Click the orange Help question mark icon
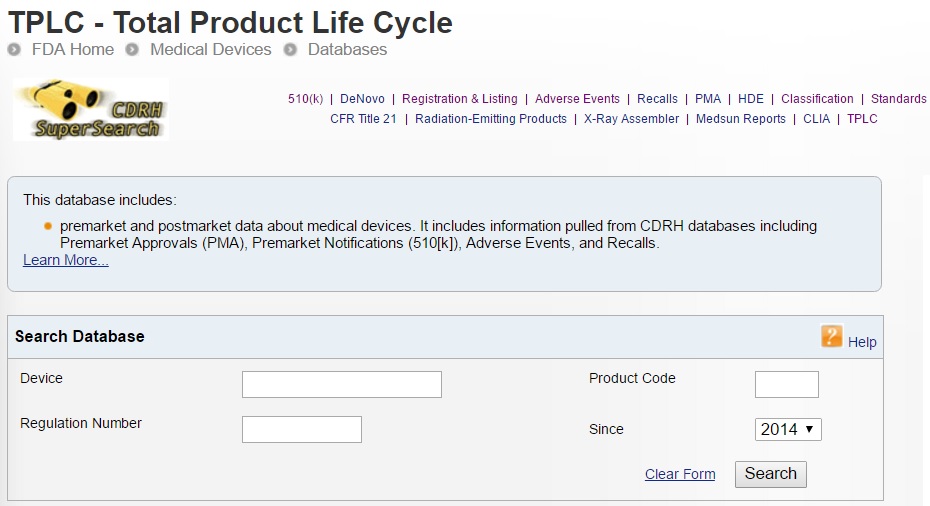930x506 pixels. point(832,336)
